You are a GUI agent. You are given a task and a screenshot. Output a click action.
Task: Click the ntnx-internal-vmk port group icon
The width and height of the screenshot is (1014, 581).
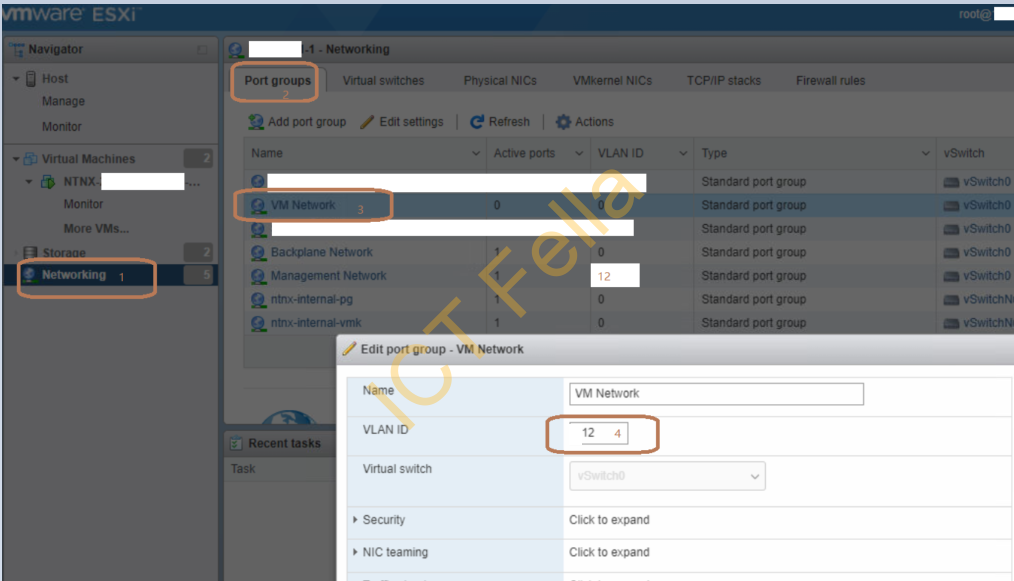tap(258, 323)
